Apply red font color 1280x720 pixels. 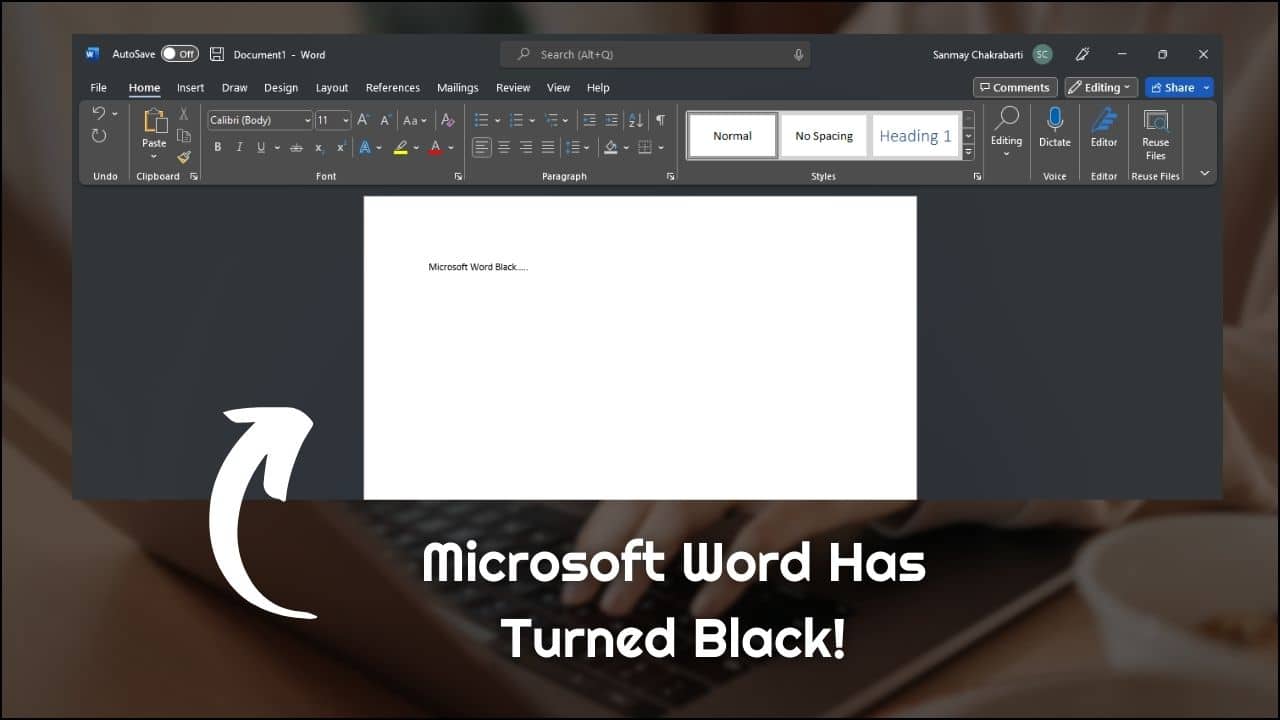point(435,147)
